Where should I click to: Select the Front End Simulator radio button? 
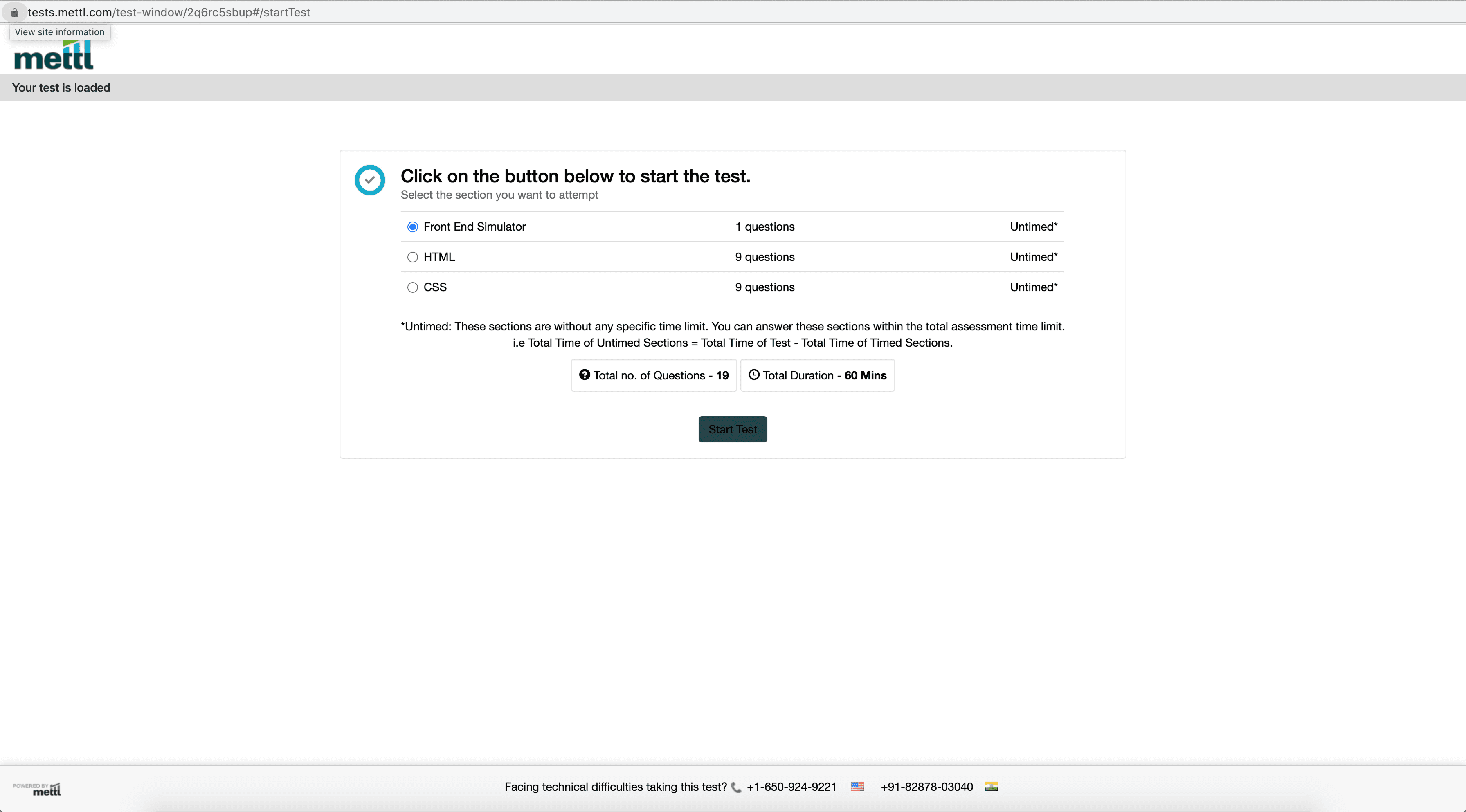413,227
